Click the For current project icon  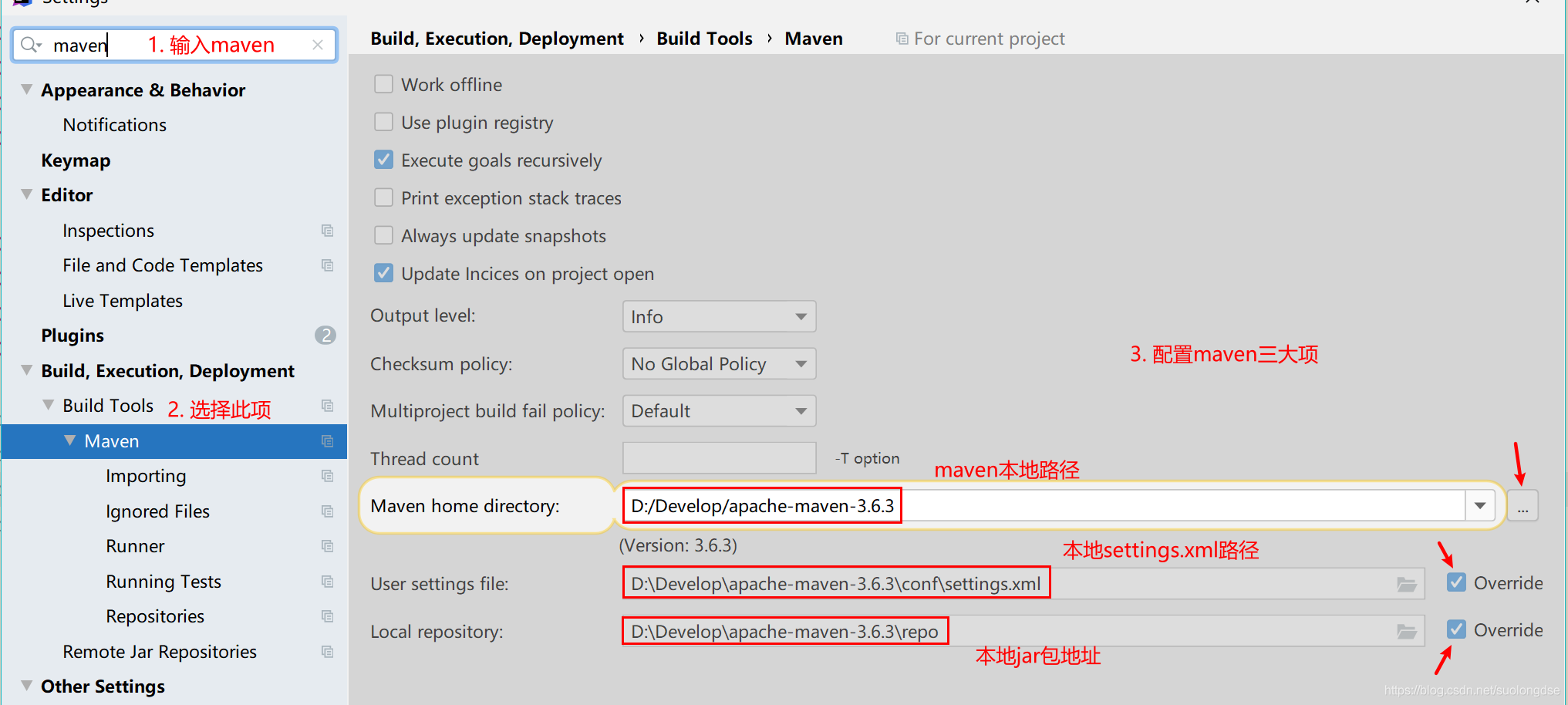[x=902, y=39]
